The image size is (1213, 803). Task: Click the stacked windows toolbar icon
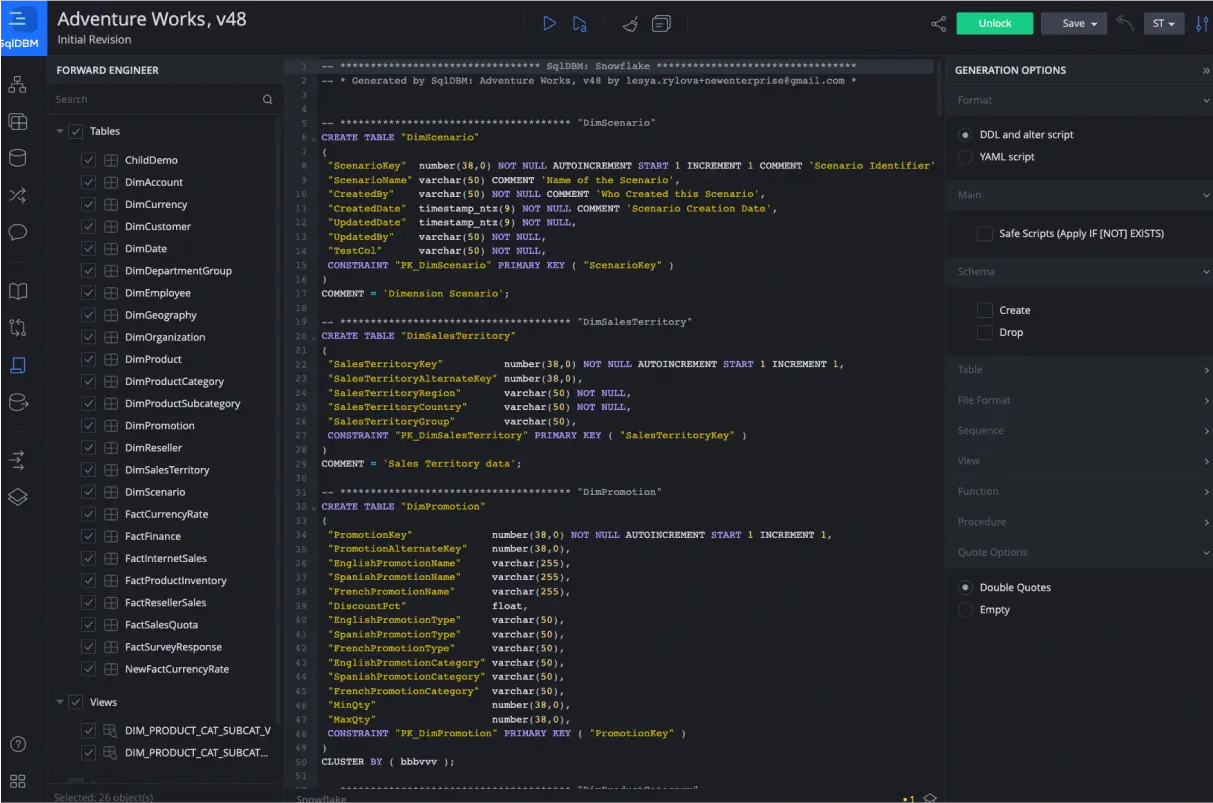pyautogui.click(x=661, y=23)
